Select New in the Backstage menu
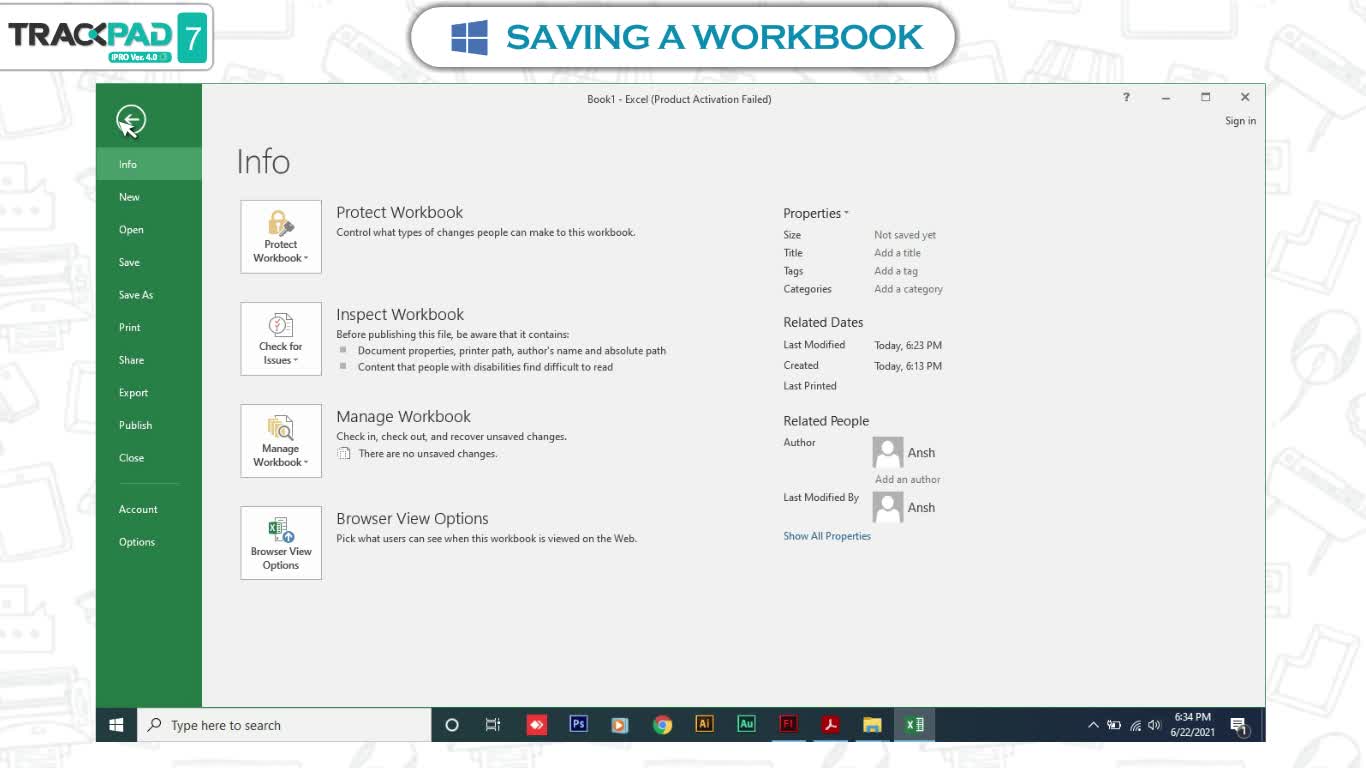The width and height of the screenshot is (1366, 768). pos(149,197)
